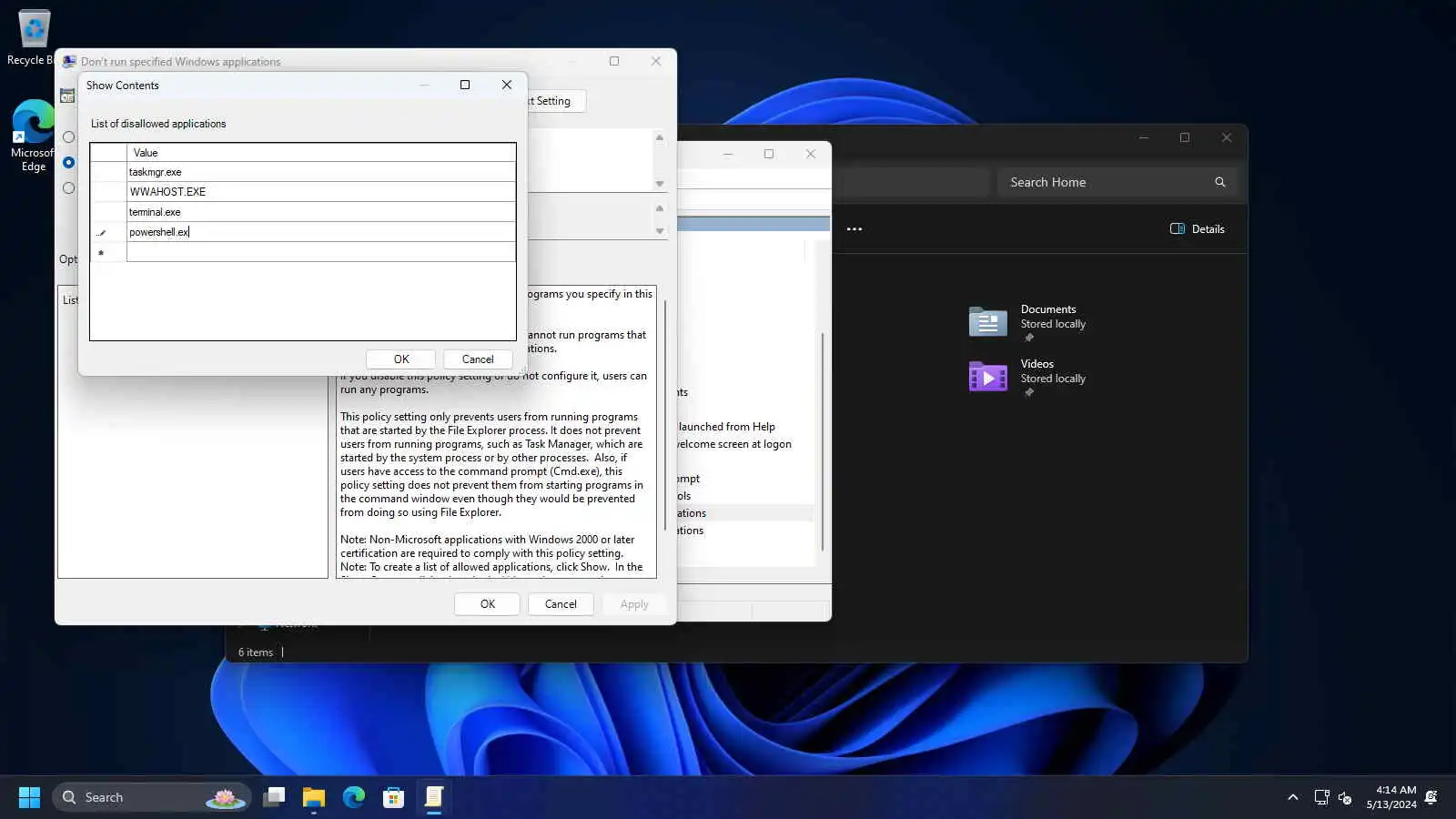Click the volume icon in the system tray
This screenshot has width=1456, height=819.
[x=1345, y=798]
